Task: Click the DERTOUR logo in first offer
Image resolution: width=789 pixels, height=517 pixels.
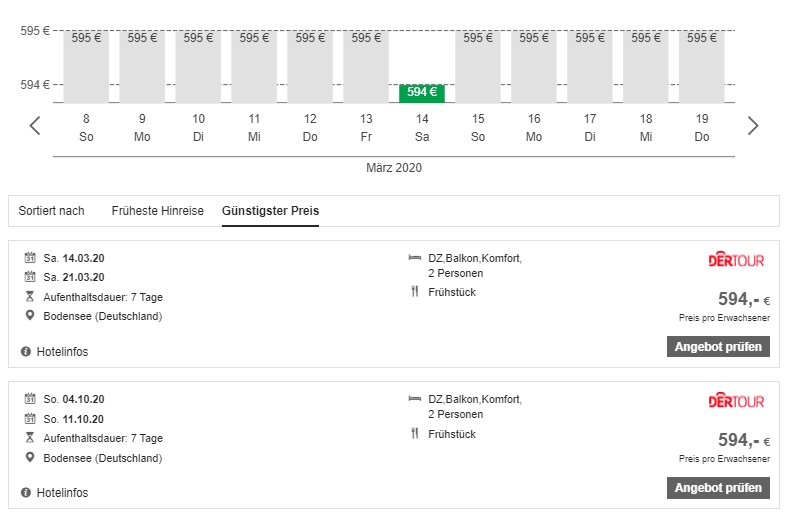Action: pyautogui.click(x=735, y=261)
